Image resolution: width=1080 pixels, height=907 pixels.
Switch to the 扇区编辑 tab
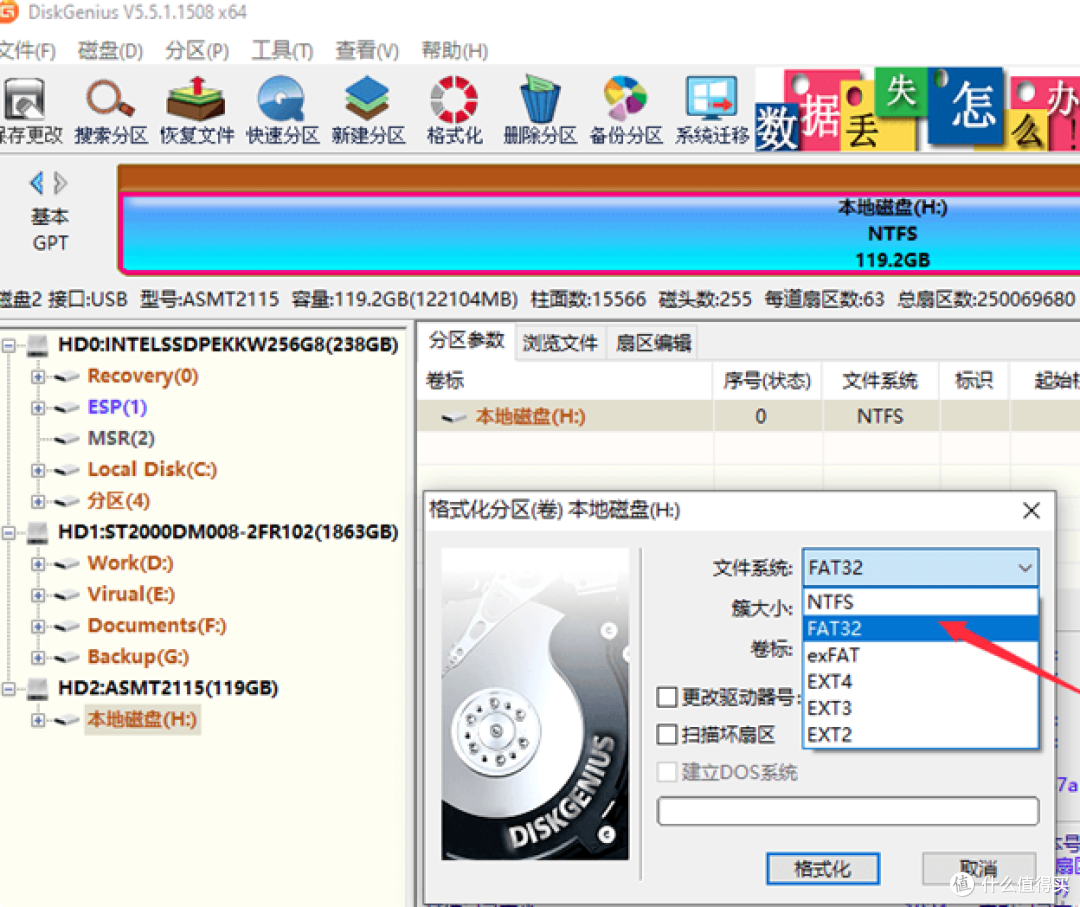click(x=653, y=343)
